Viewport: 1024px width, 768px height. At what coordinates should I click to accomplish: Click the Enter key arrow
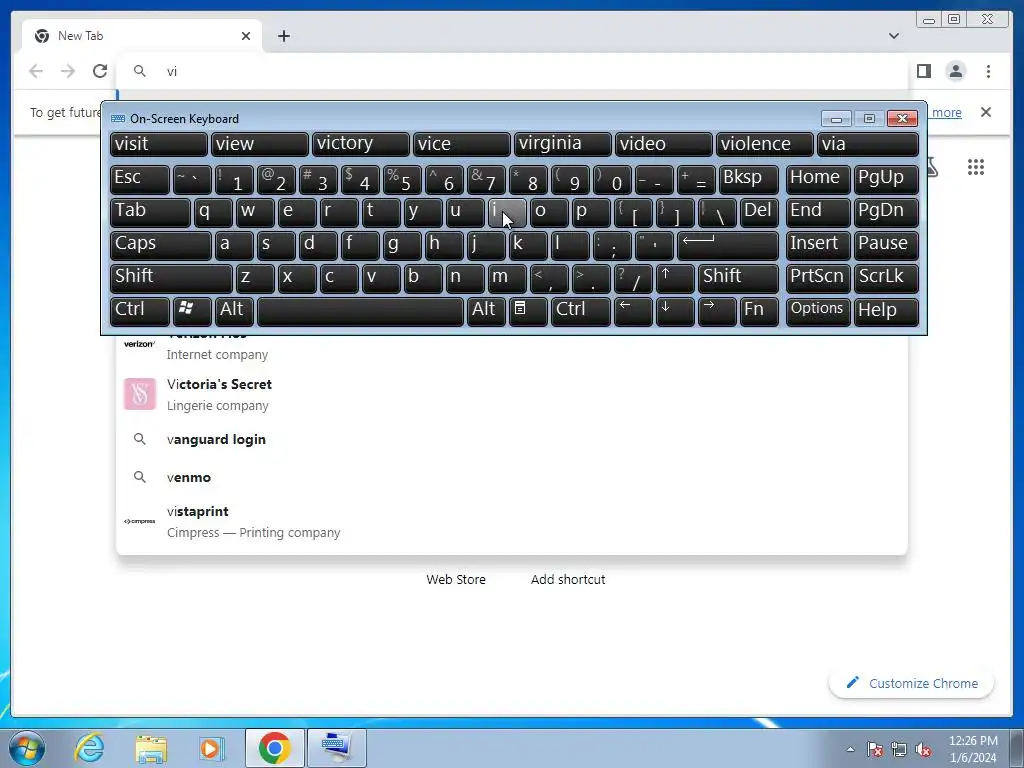tap(728, 246)
